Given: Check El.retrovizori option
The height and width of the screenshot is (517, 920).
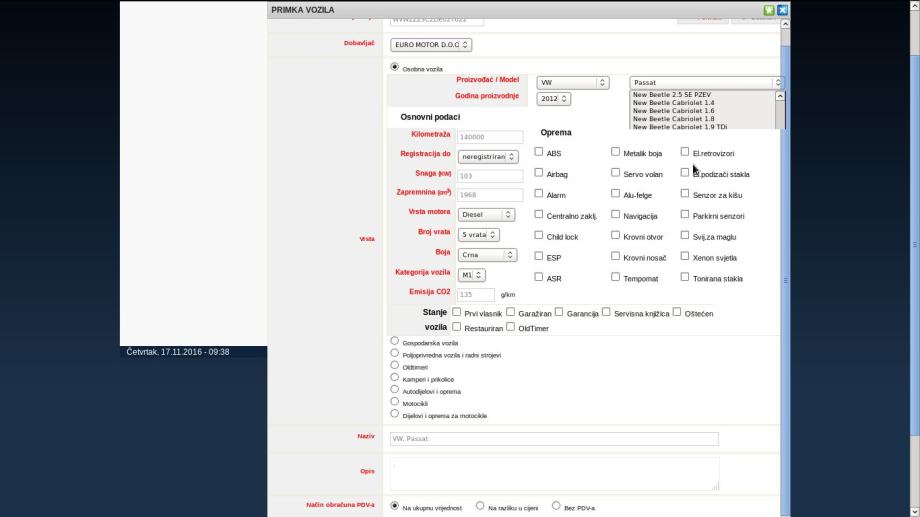Looking at the screenshot, I should (685, 152).
